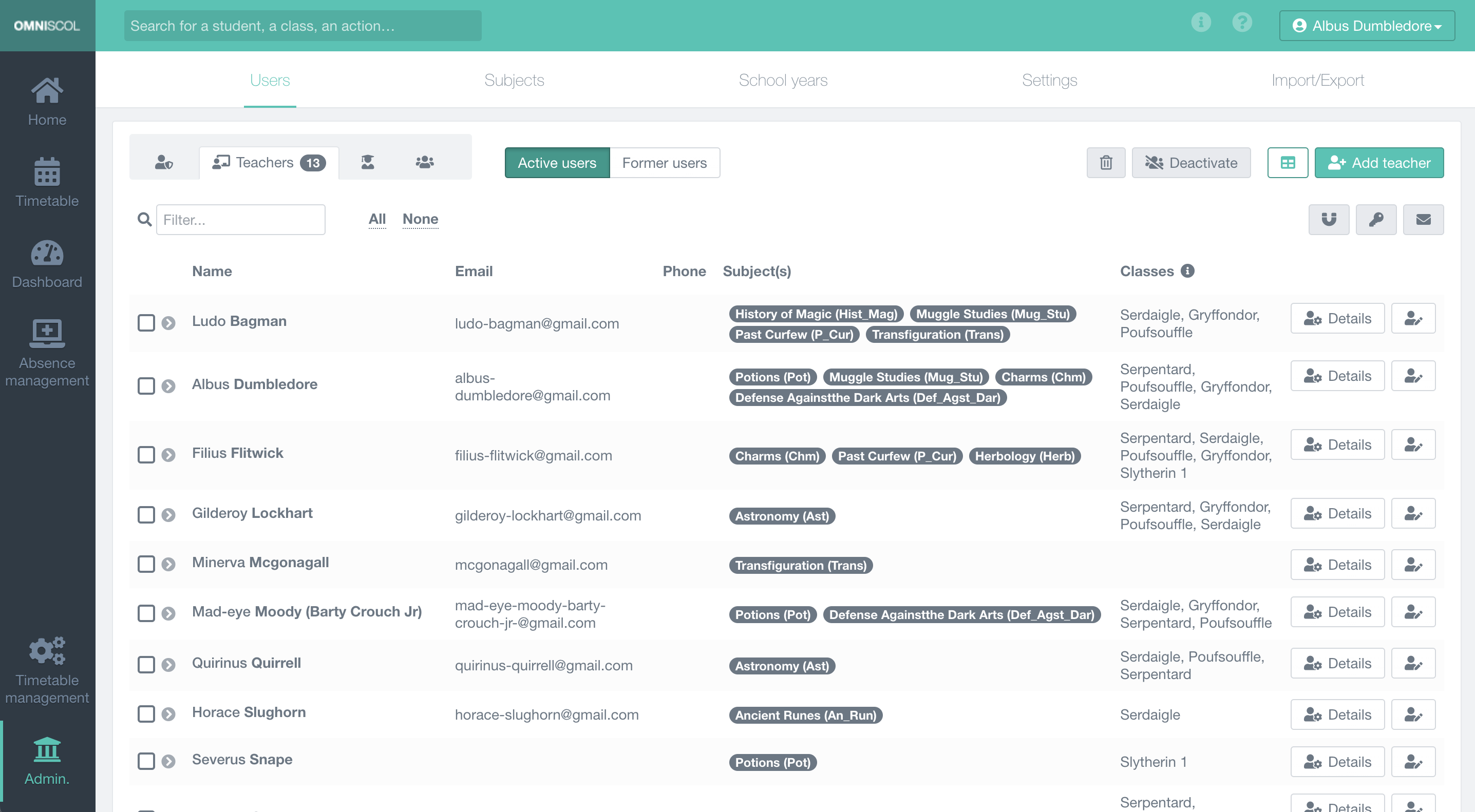Screen dimensions: 1475x812
Task: Check the row checkbox for Severus Snape
Action: pos(146,761)
